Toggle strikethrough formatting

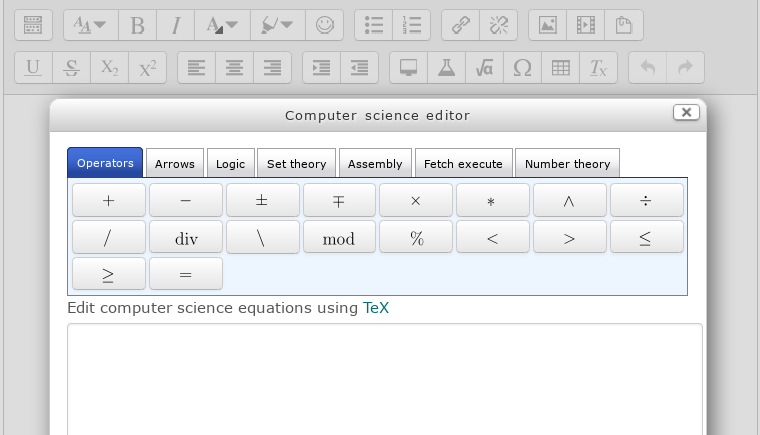71,67
